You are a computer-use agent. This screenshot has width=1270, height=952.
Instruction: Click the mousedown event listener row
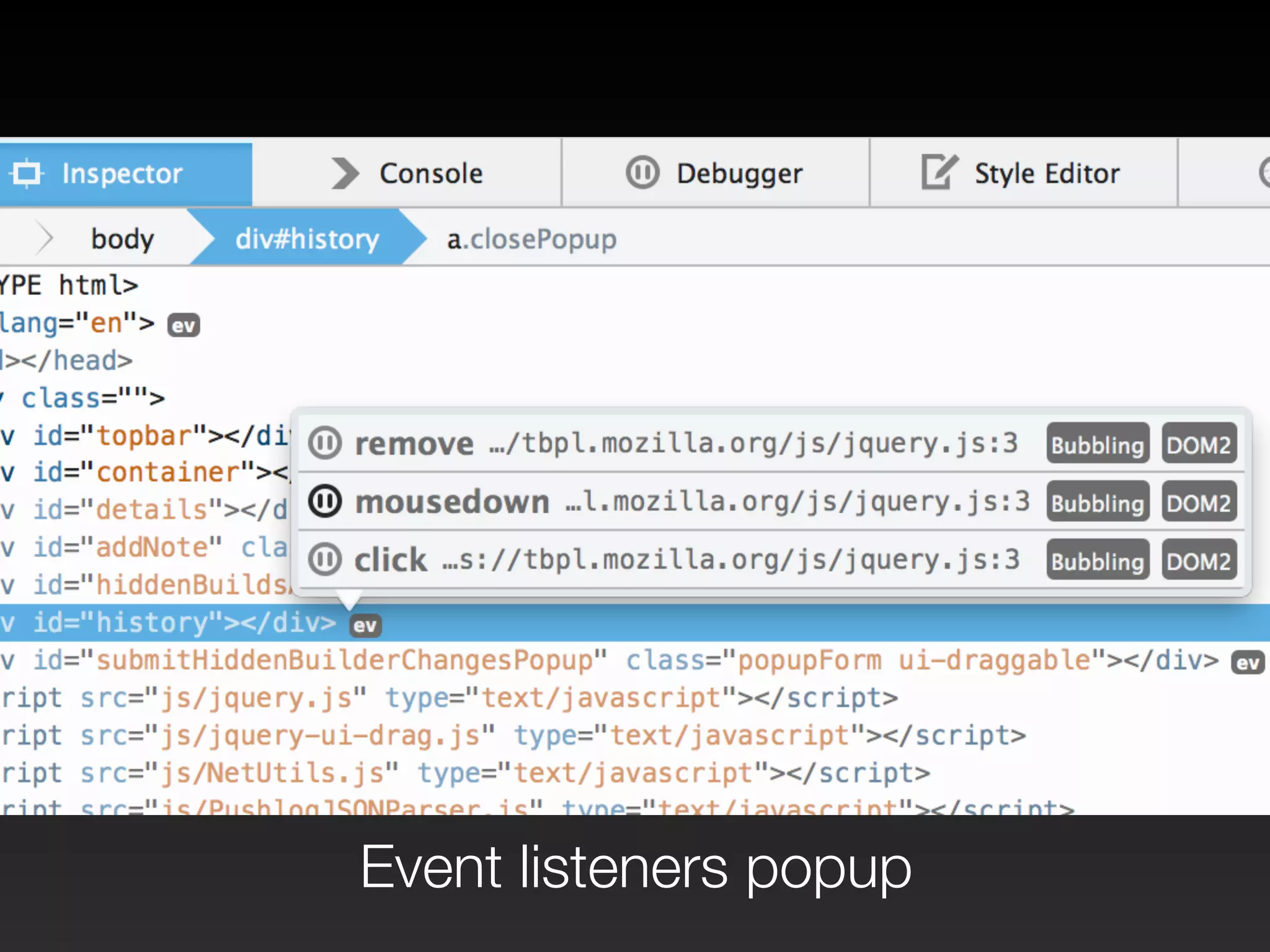pos(771,501)
